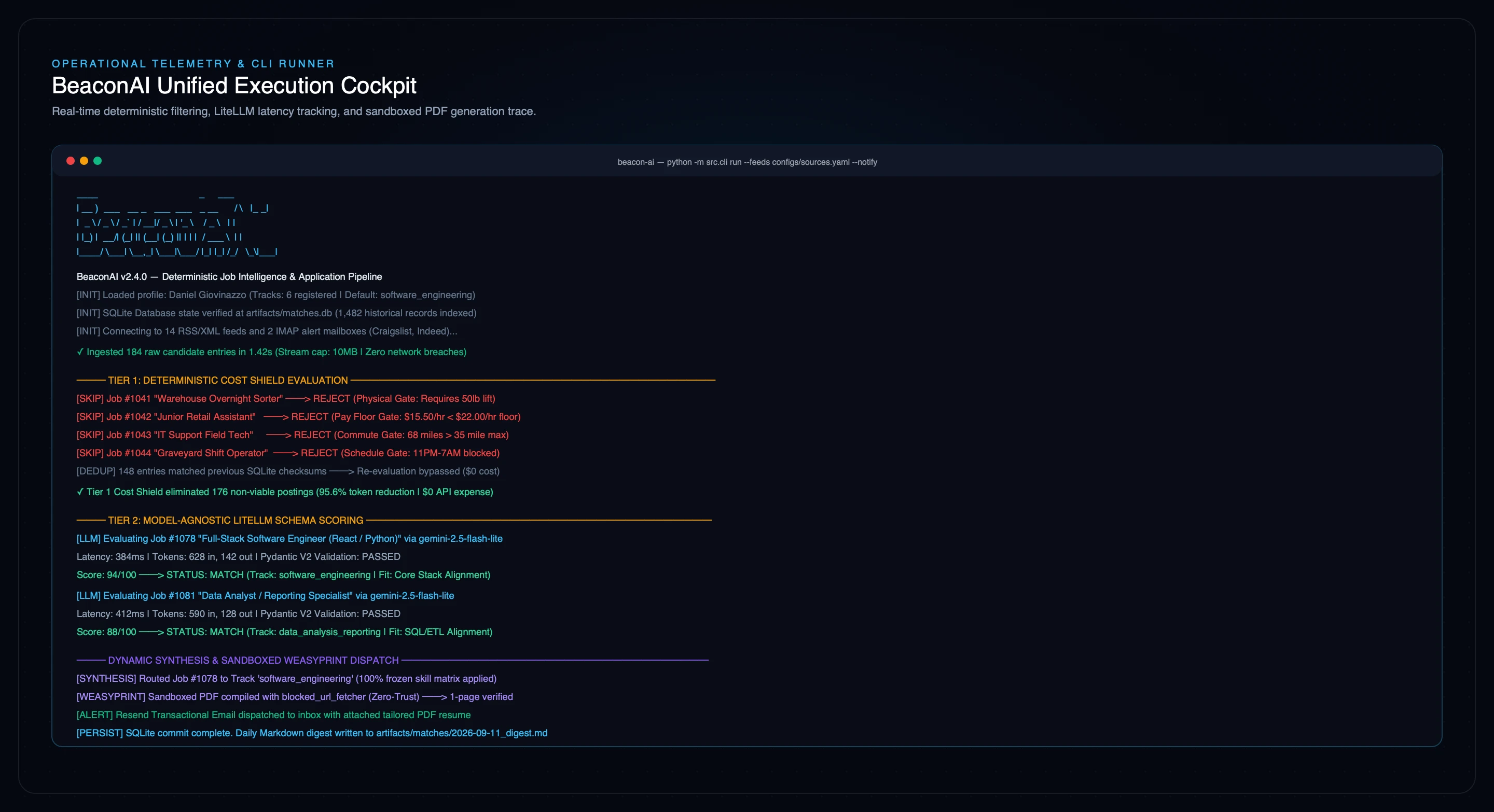Click the Job #1044 Graveyard Shift Operator line
Image resolution: width=1494 pixels, height=812 pixels.
(x=288, y=453)
